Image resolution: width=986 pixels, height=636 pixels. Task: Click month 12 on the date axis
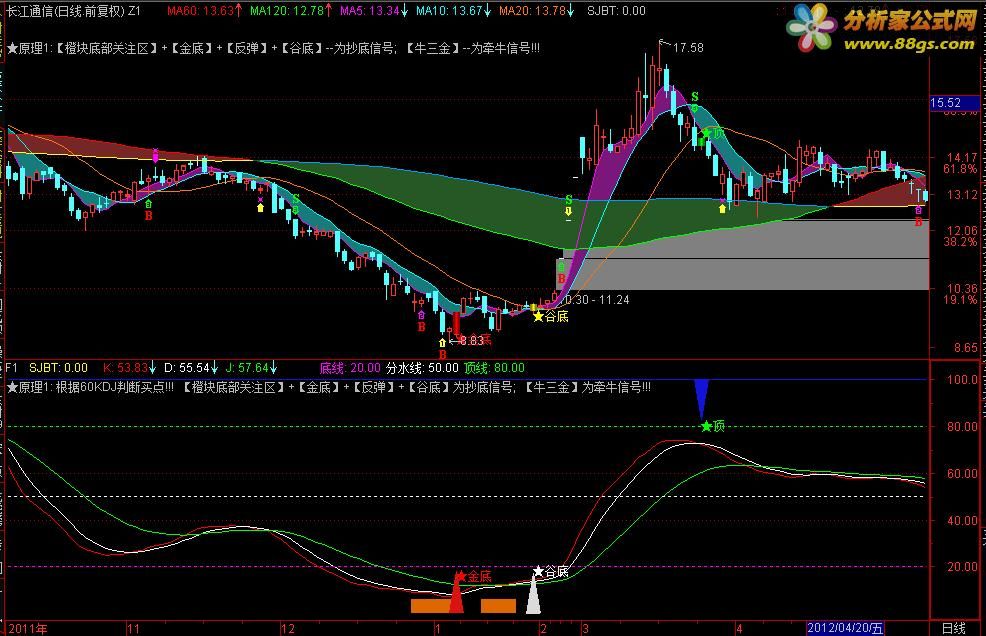pos(287,628)
